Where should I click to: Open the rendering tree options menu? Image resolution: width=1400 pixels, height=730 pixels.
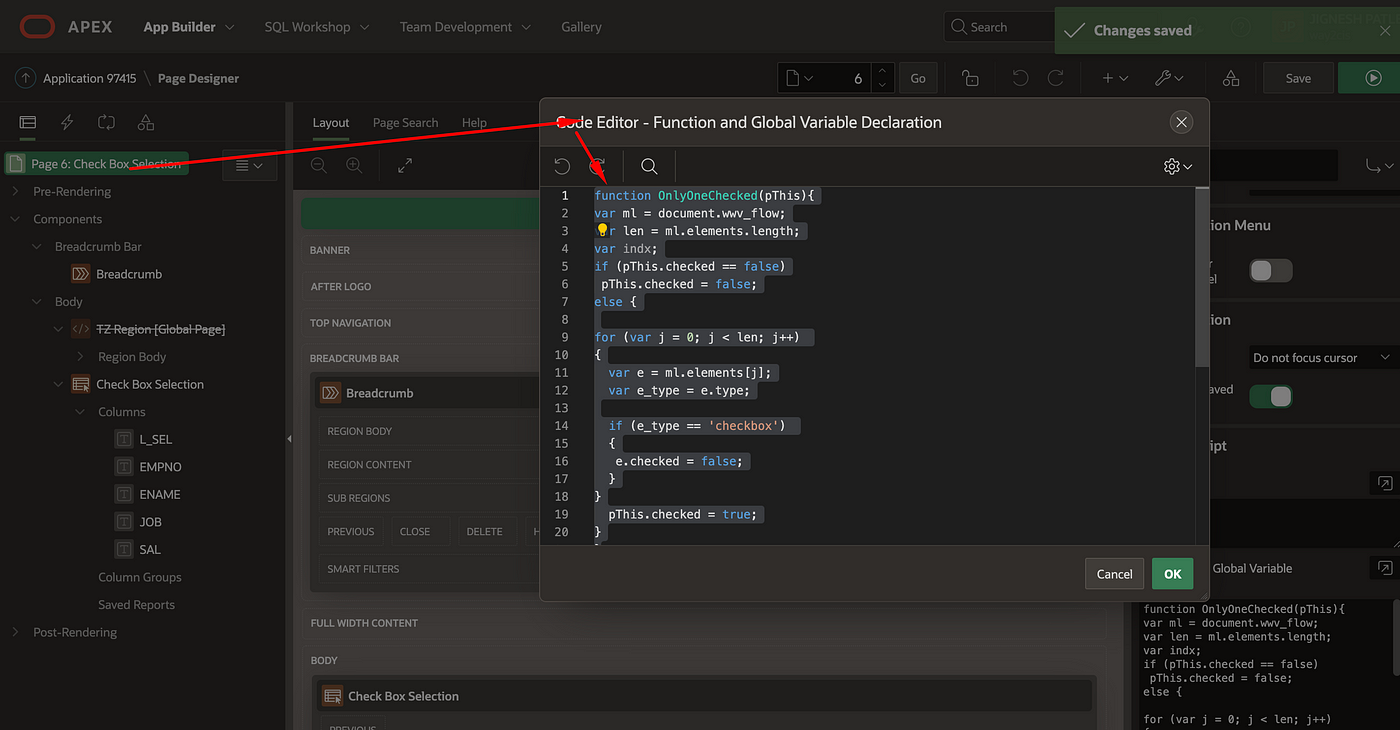pyautogui.click(x=249, y=165)
